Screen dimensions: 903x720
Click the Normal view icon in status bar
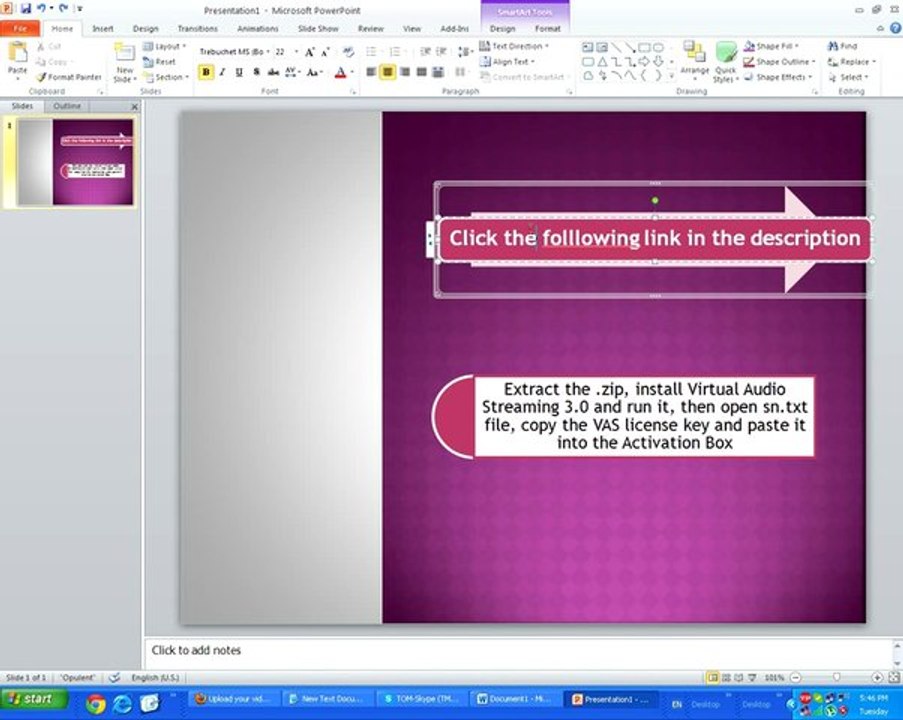pos(713,677)
